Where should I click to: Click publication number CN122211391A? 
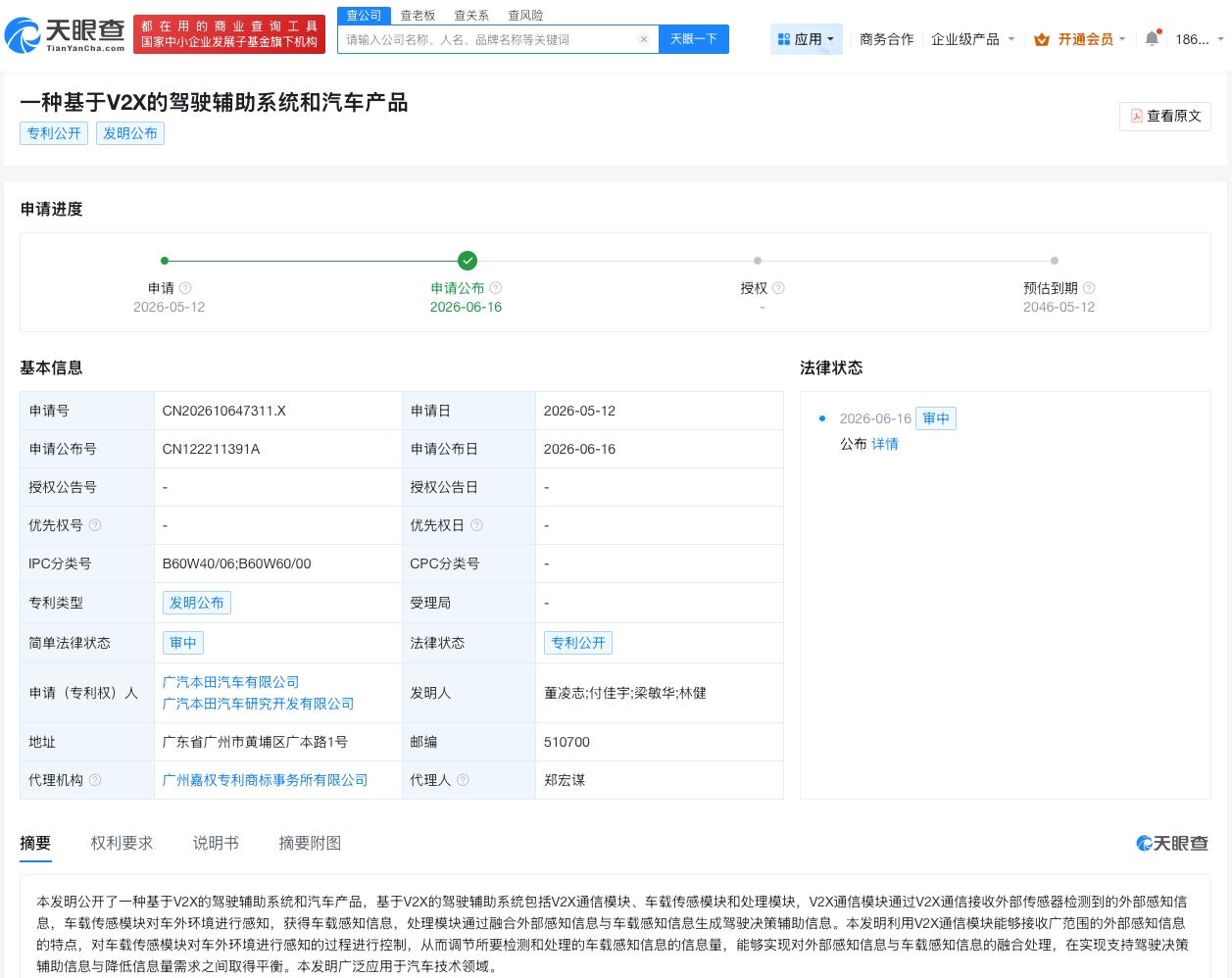(x=211, y=449)
